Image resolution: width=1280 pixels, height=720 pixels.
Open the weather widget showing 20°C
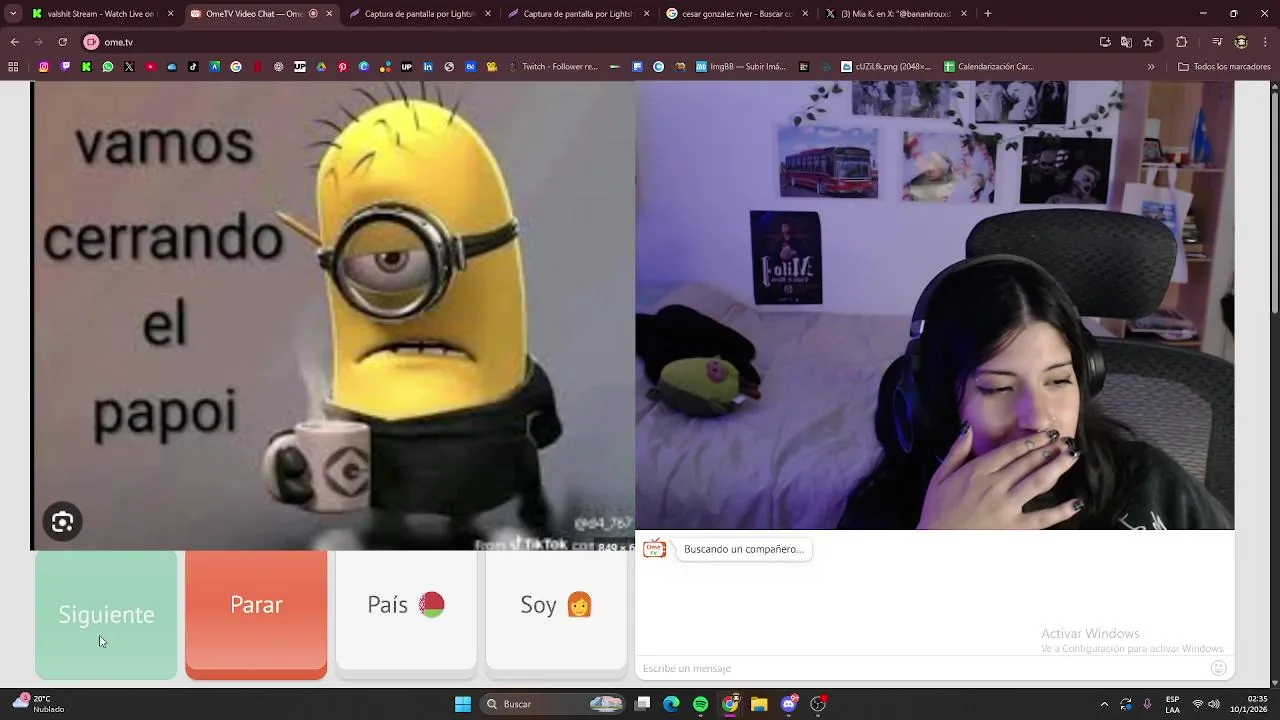38,704
